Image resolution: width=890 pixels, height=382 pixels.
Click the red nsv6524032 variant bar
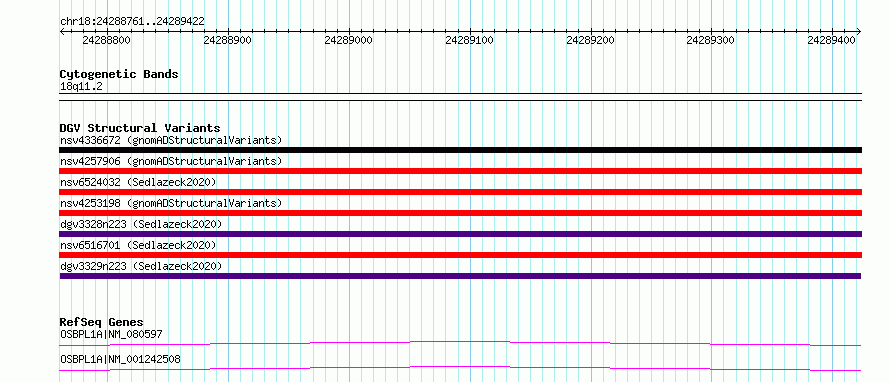[460, 192]
